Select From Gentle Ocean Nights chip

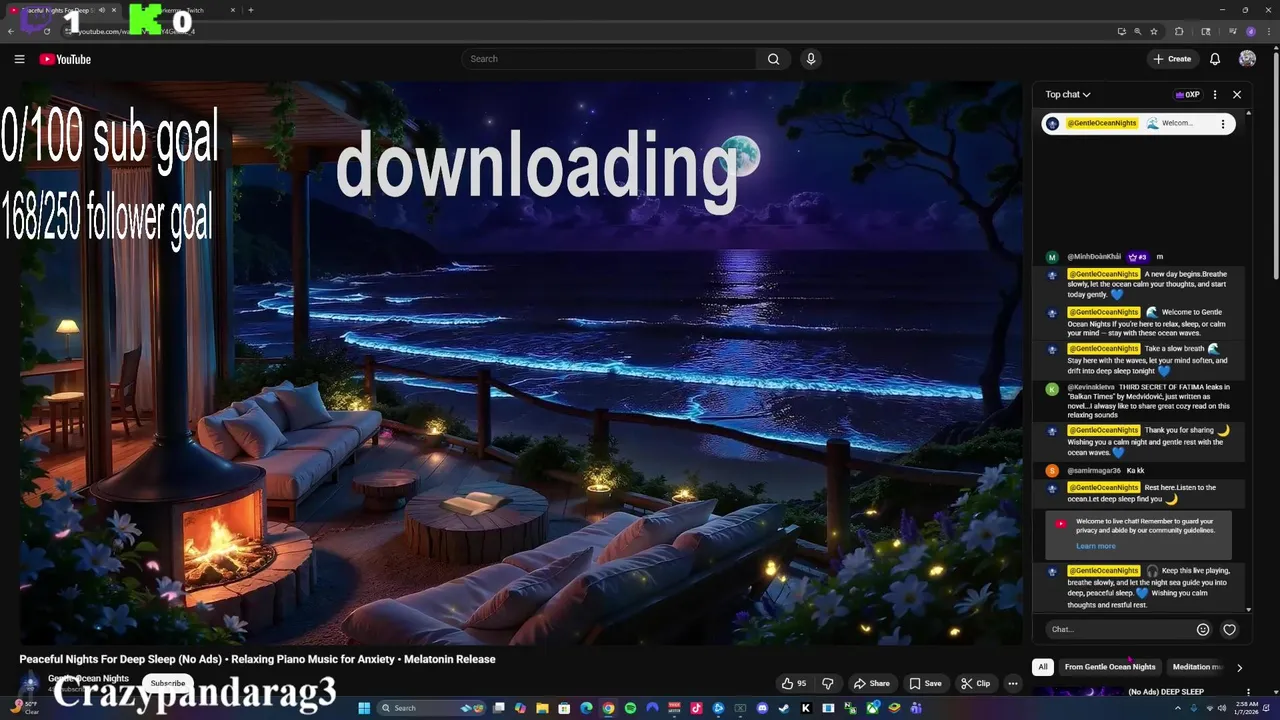coord(1110,667)
